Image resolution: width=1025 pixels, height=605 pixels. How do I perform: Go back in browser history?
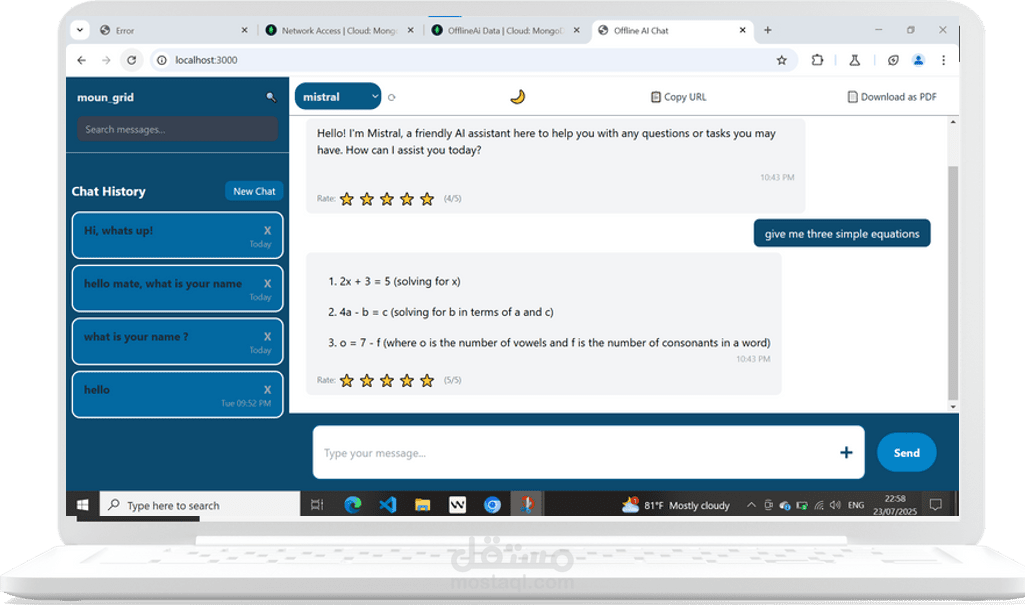(81, 60)
